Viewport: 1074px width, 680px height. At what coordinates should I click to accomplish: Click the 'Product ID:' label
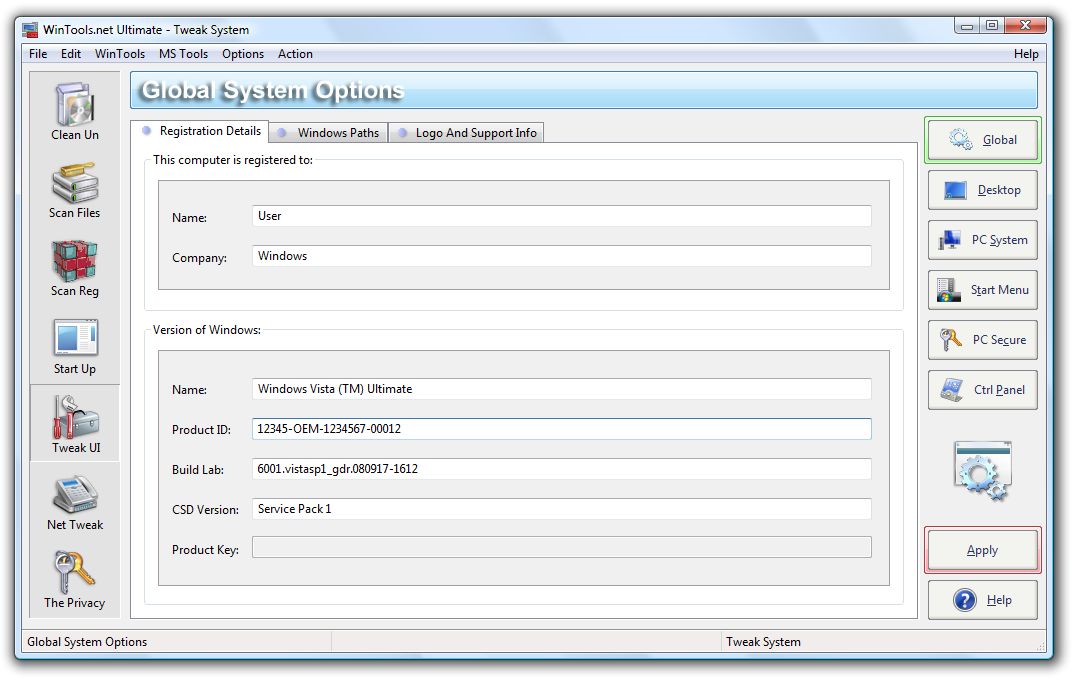[x=201, y=429]
